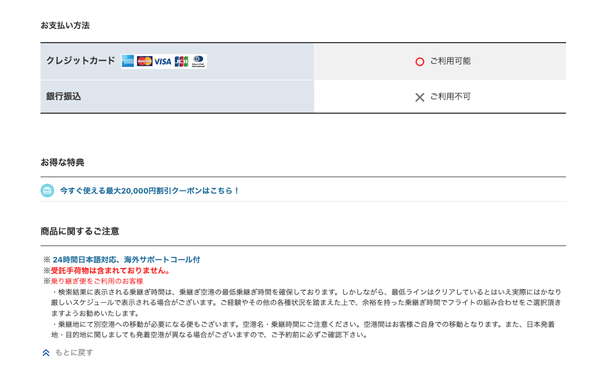600x374 pixels.
Task: Click the round blue coupon icon
Action: [47, 190]
